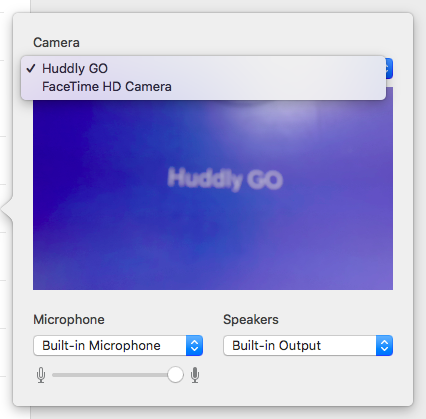Choose FaceTime HD Camera from list

pyautogui.click(x=203, y=87)
